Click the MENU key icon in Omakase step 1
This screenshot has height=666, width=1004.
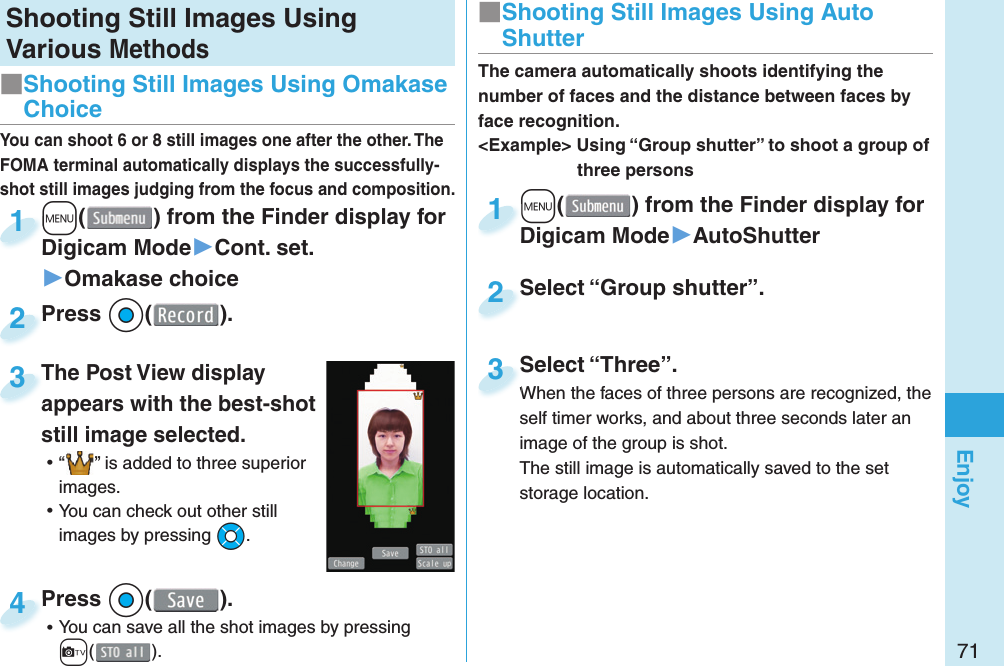(59, 218)
